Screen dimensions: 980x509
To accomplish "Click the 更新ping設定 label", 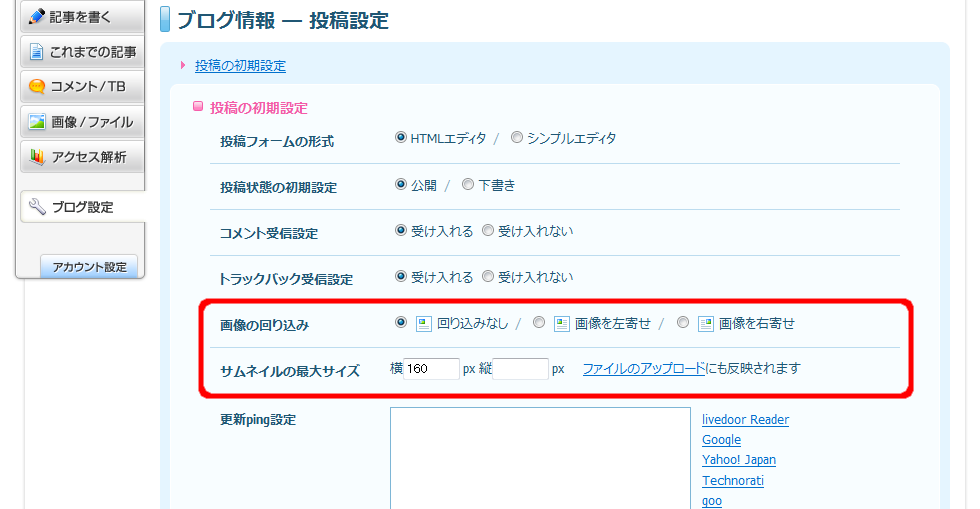I will tap(258, 420).
